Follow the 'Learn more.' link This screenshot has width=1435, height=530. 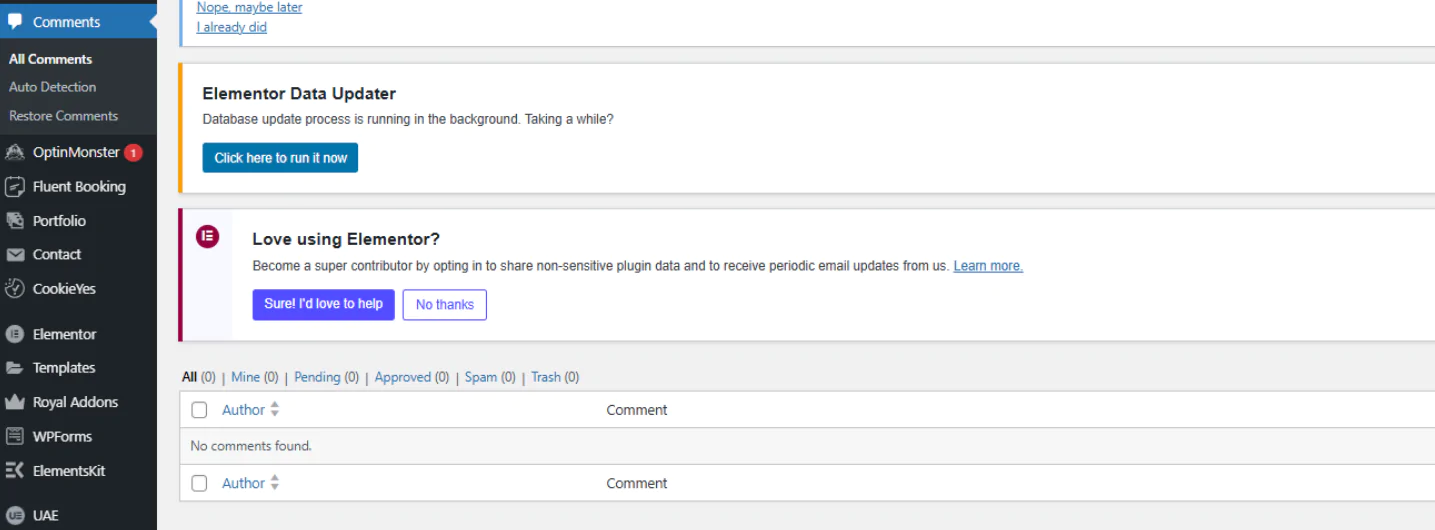[988, 266]
